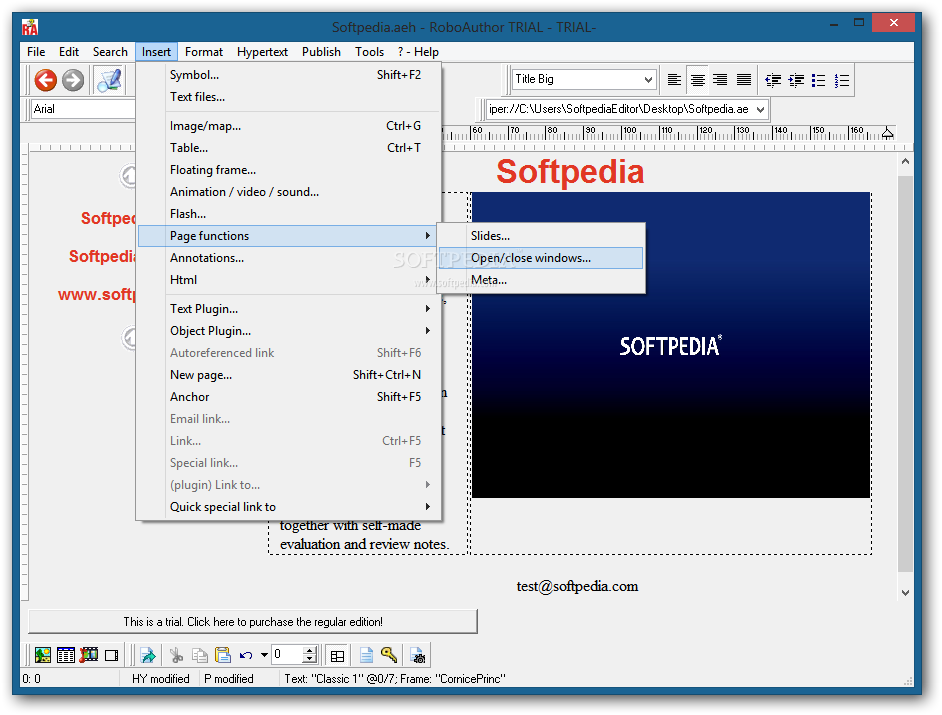Choose Symbol... from Insert menu
Viewport: 942px width, 715px height.
point(290,75)
